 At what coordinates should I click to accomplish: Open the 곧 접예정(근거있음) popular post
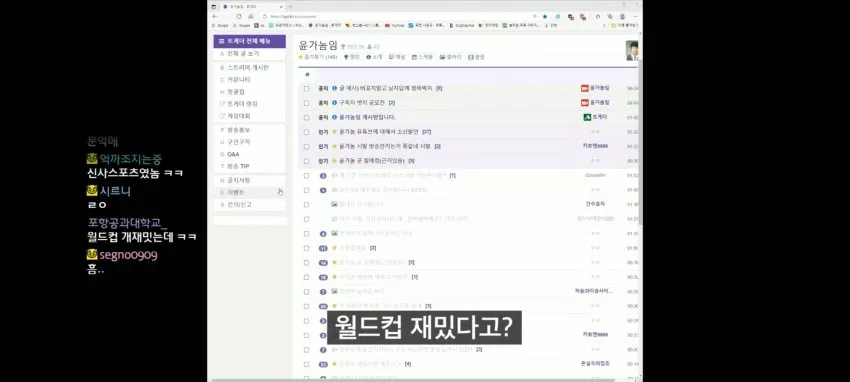coord(372,161)
